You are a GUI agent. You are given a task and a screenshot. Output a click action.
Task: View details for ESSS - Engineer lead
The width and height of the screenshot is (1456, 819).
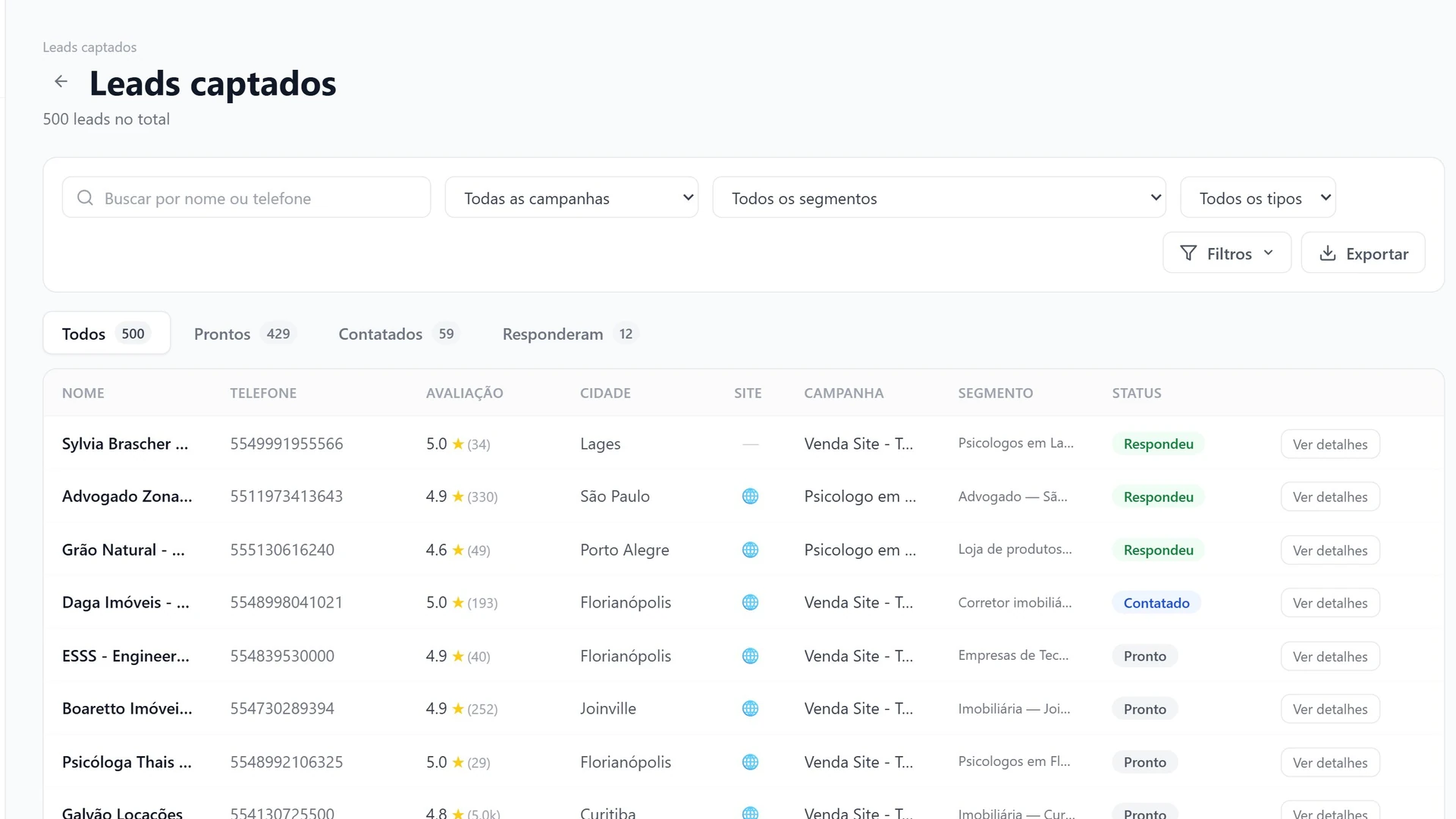[1330, 656]
